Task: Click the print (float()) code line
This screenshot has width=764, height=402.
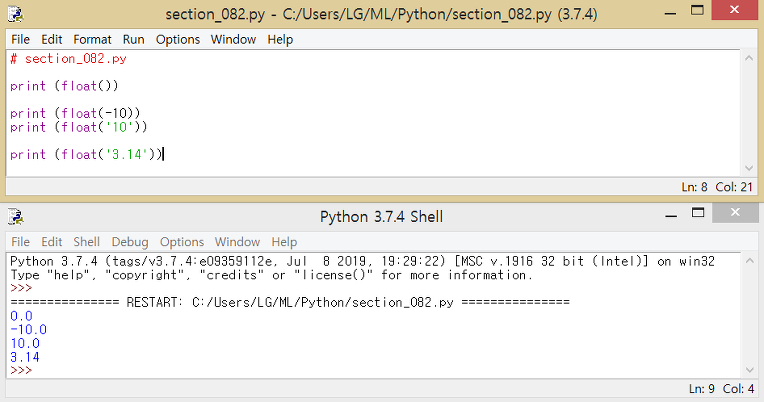Action: pyautogui.click(x=64, y=86)
